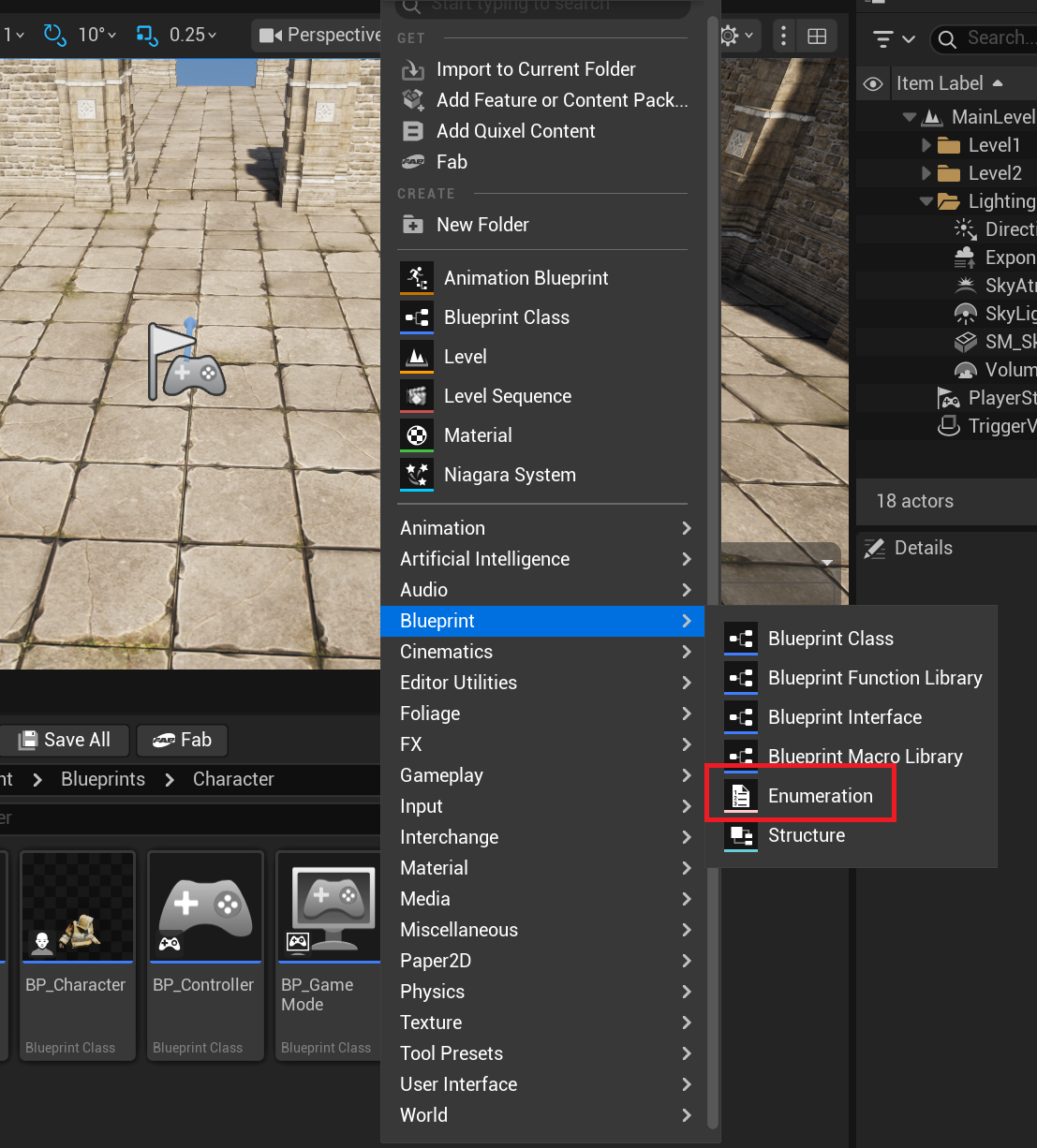This screenshot has width=1037, height=1148.
Task: Click the PlayerStart icon in the viewport
Action: click(185, 361)
